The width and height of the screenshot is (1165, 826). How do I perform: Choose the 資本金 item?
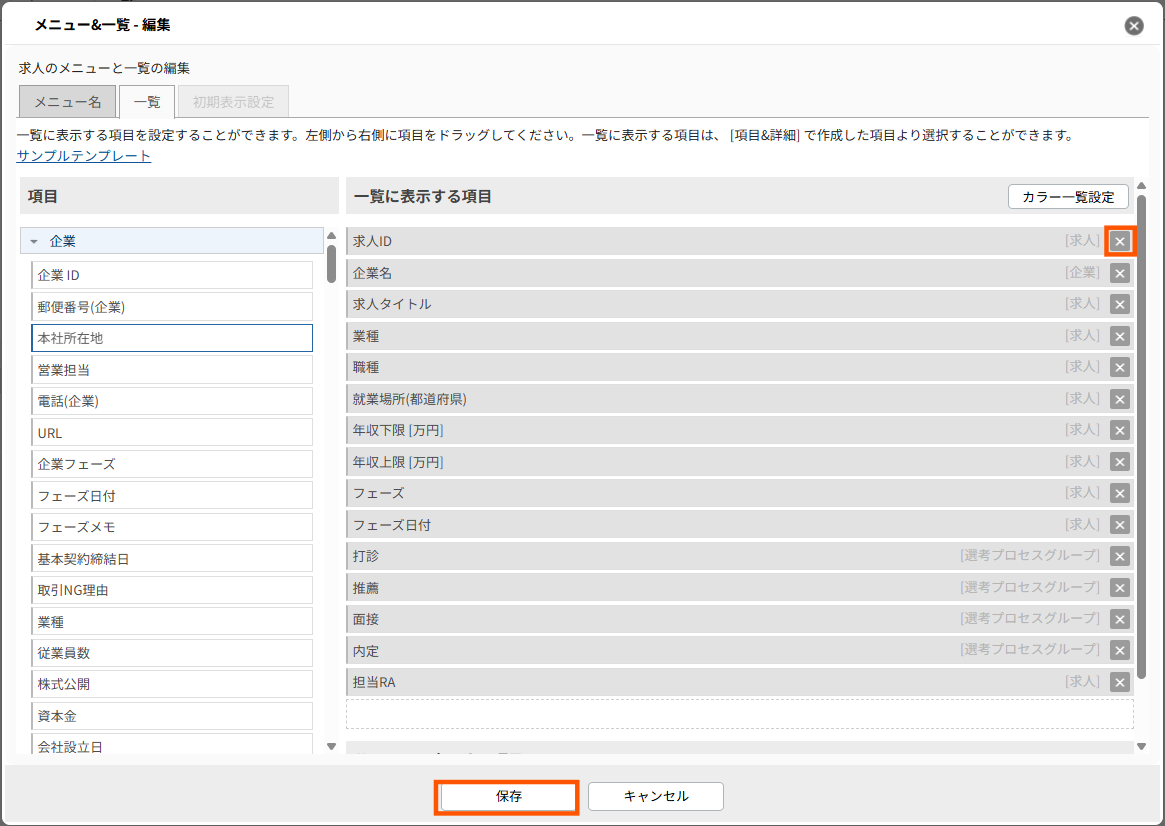point(172,716)
